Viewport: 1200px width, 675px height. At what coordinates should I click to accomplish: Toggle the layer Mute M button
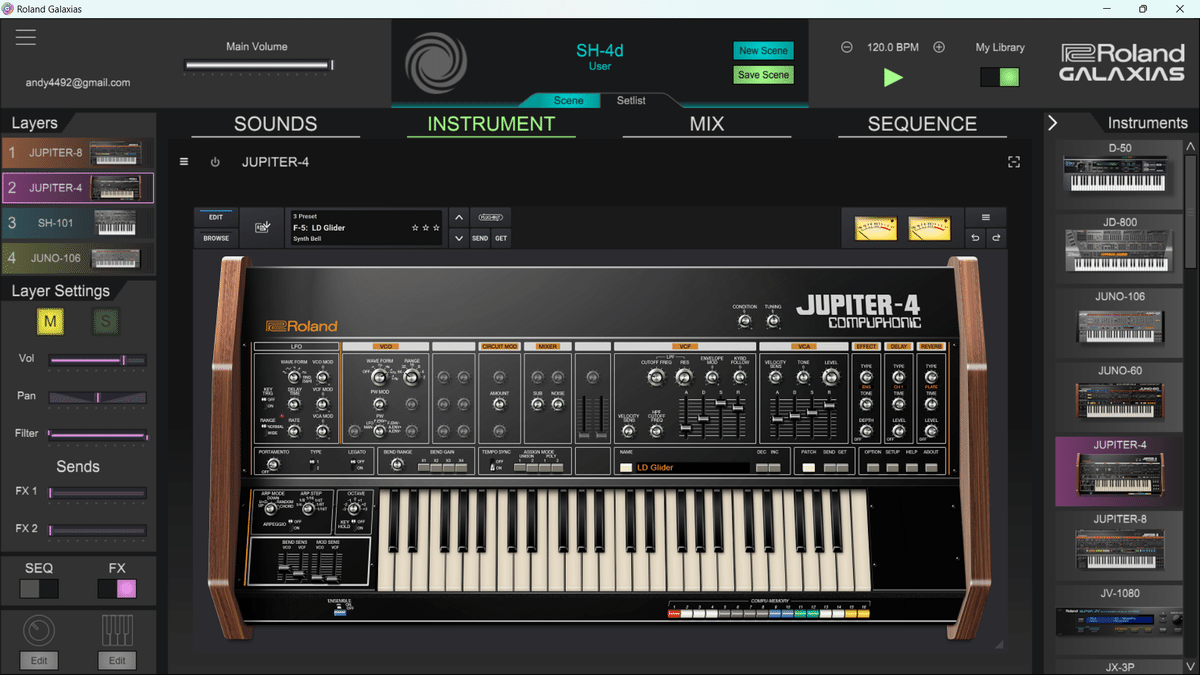pos(50,321)
